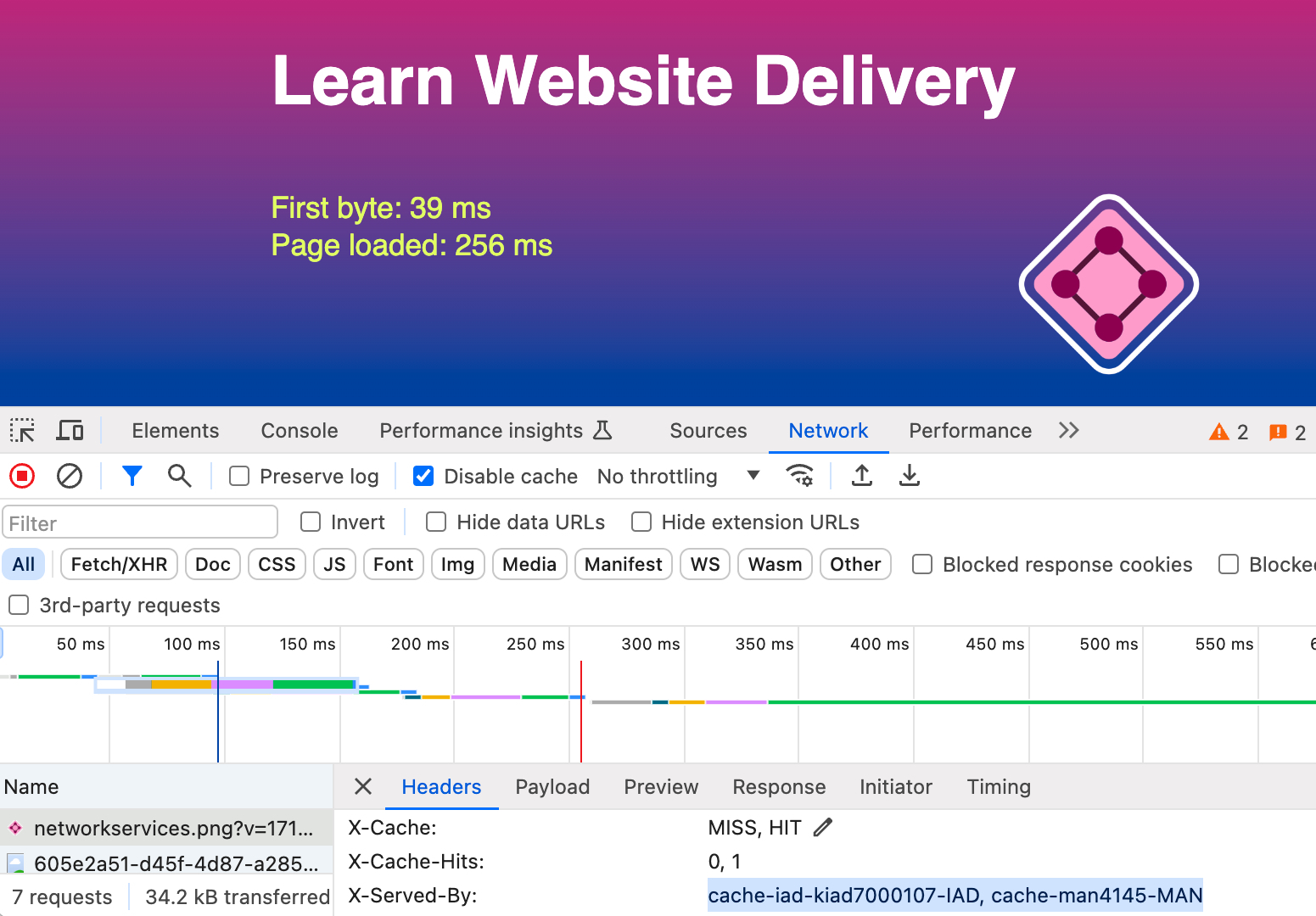
Task: Switch to the Timing tab
Action: tap(998, 787)
